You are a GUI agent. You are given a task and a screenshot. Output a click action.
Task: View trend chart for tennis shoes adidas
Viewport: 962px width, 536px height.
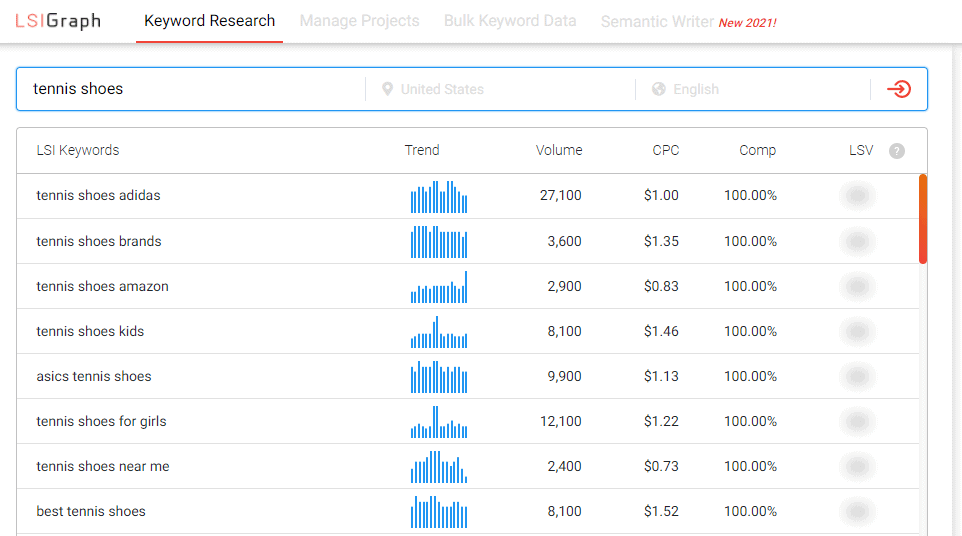(439, 197)
